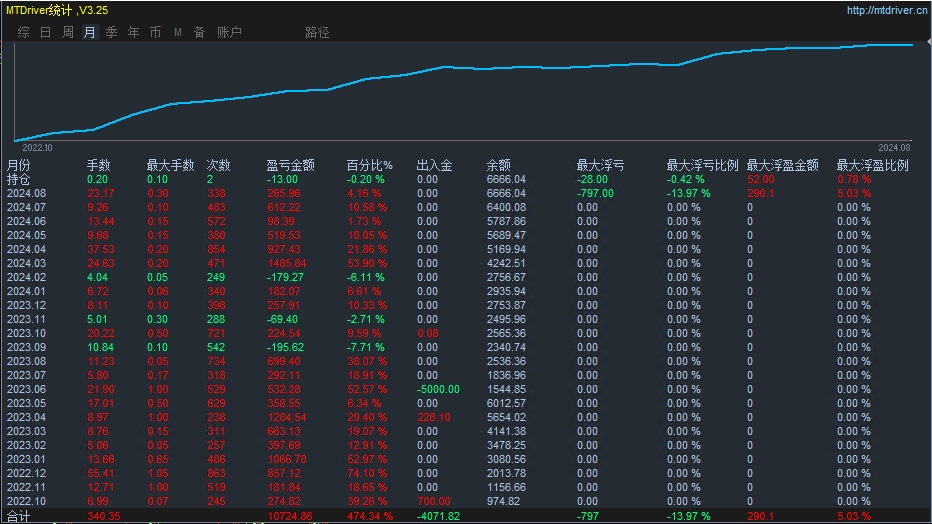Select the 2023.06 month row
932x524 pixels.
(26, 389)
